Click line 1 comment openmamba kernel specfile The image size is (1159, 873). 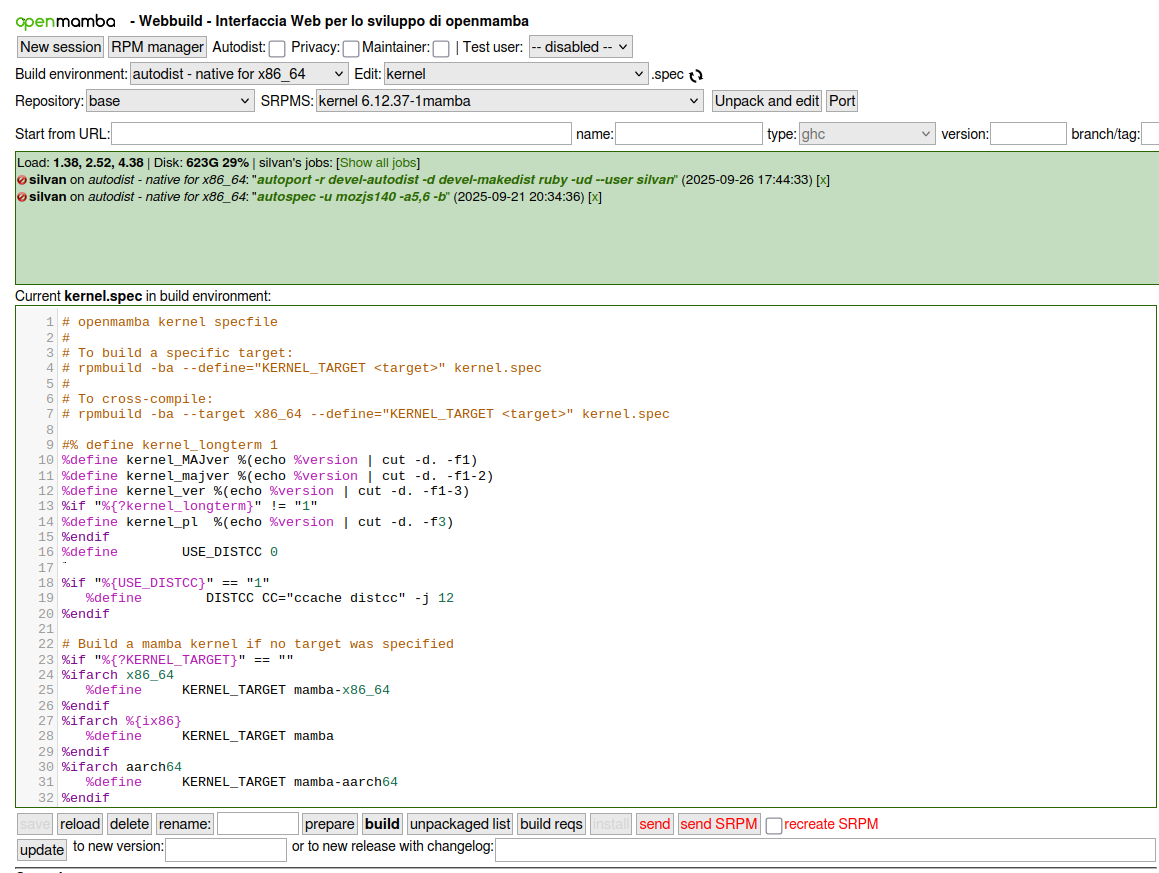pyautogui.click(x=170, y=322)
